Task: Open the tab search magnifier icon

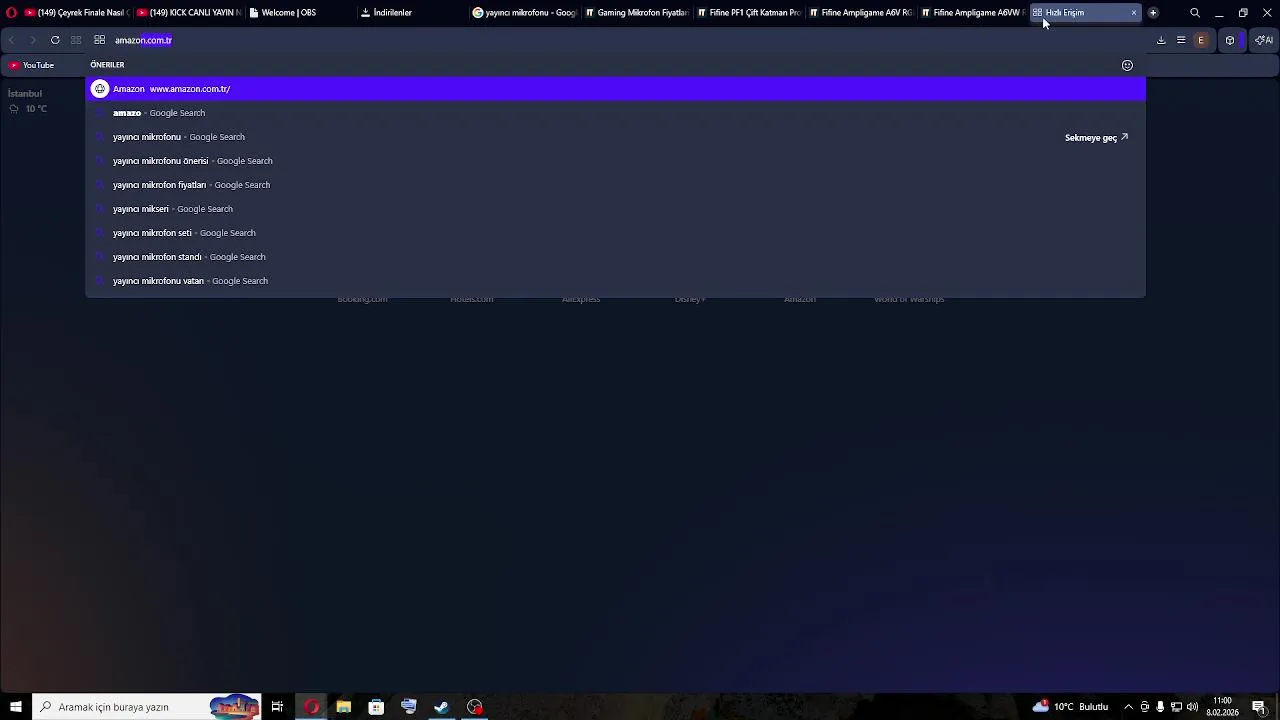Action: click(1195, 13)
